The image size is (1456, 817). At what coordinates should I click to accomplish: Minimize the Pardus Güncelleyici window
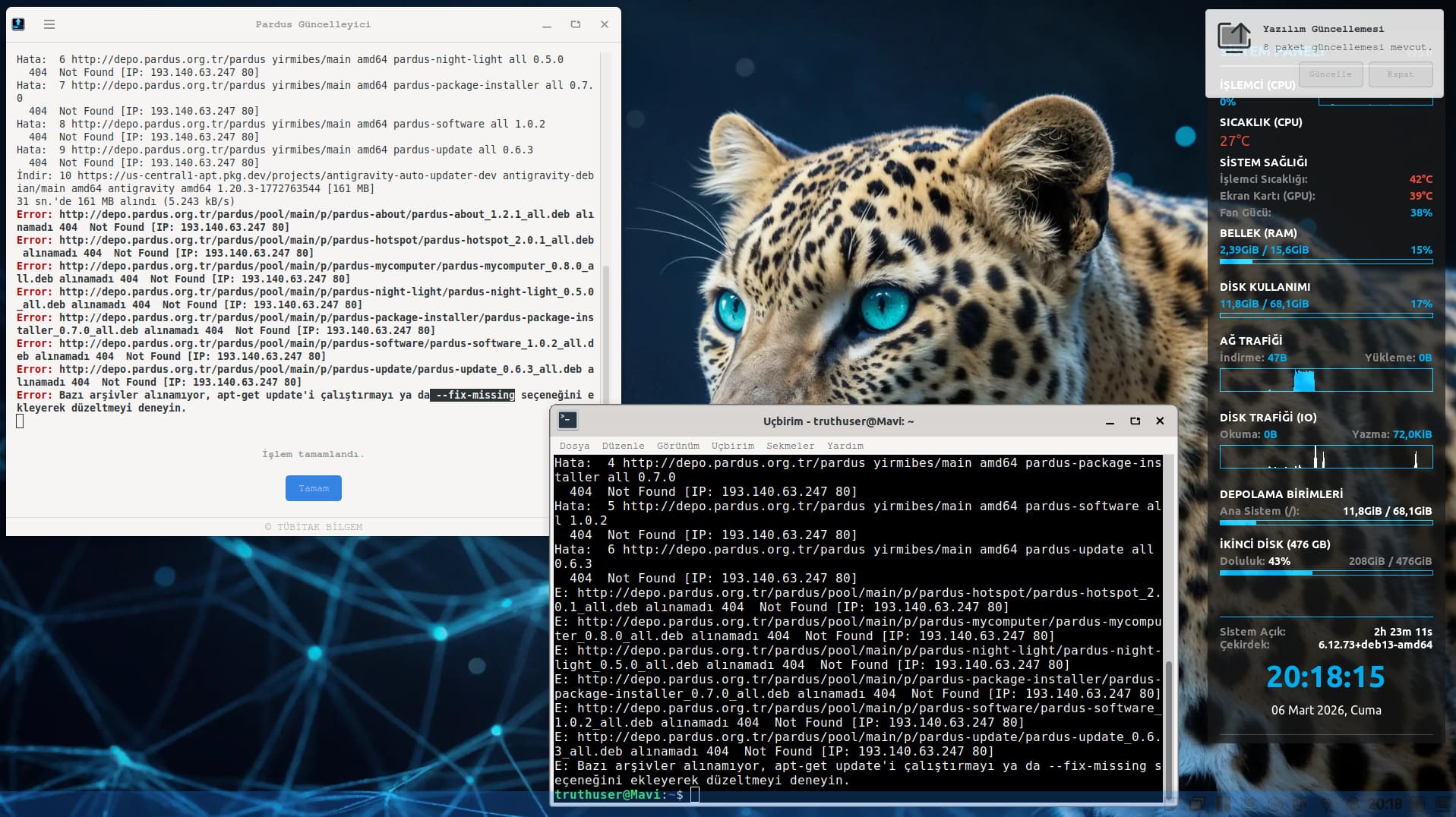click(546, 25)
